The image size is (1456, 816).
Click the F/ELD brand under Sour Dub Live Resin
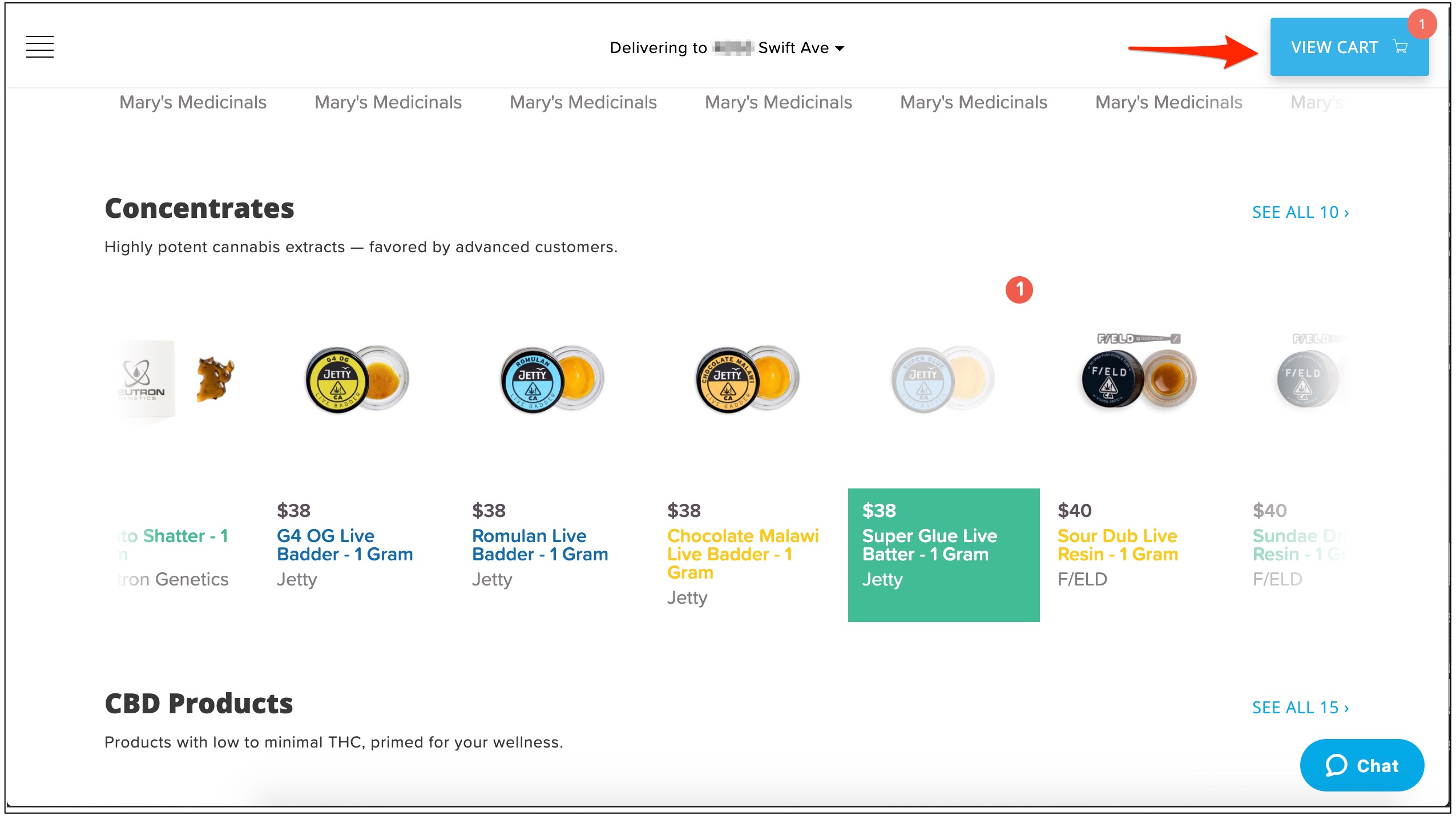[1082, 579]
